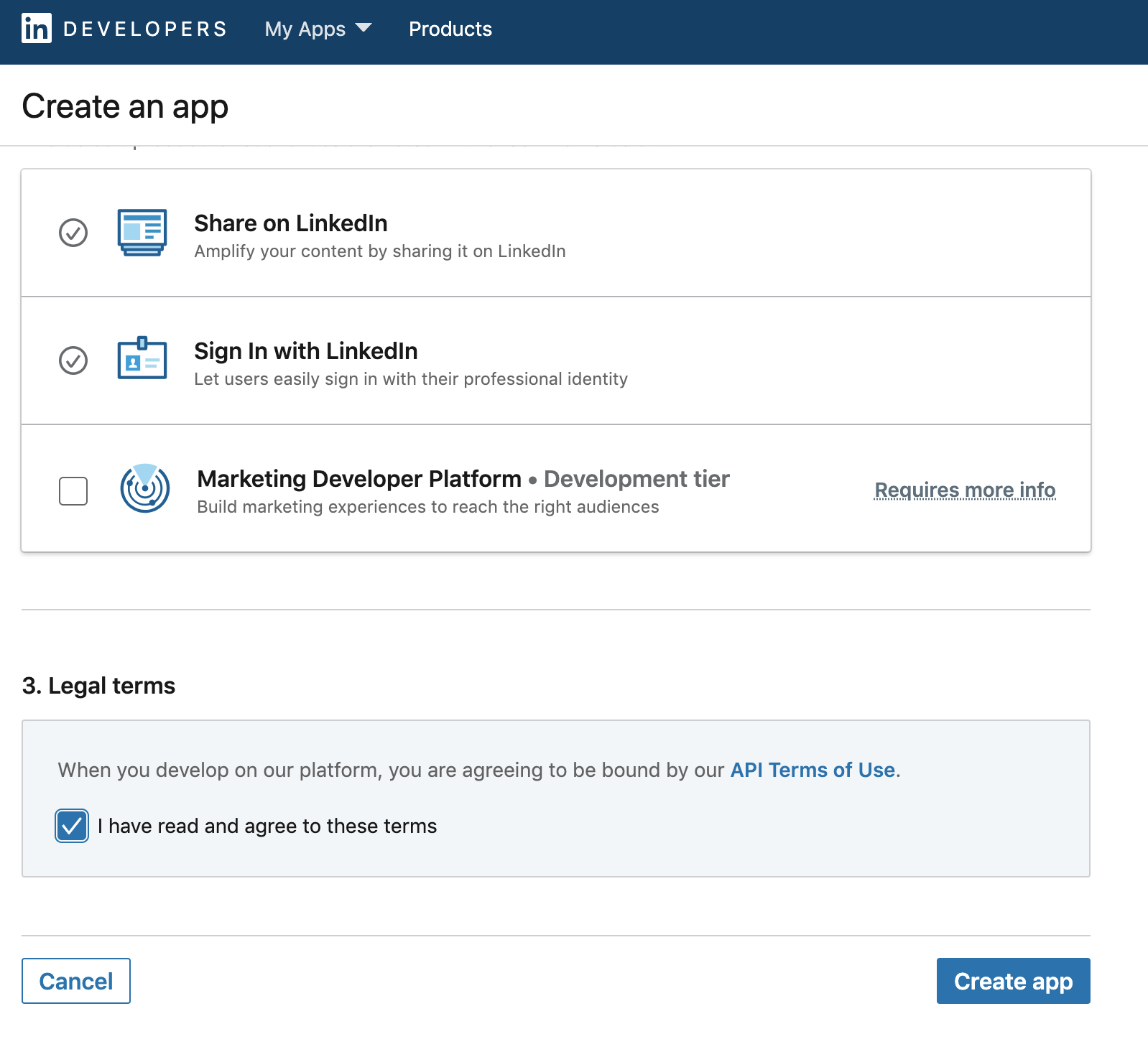Screen dimensions: 1148x1057
Task: Toggle the Share on LinkedIn circular checkmark
Action: pyautogui.click(x=73, y=233)
